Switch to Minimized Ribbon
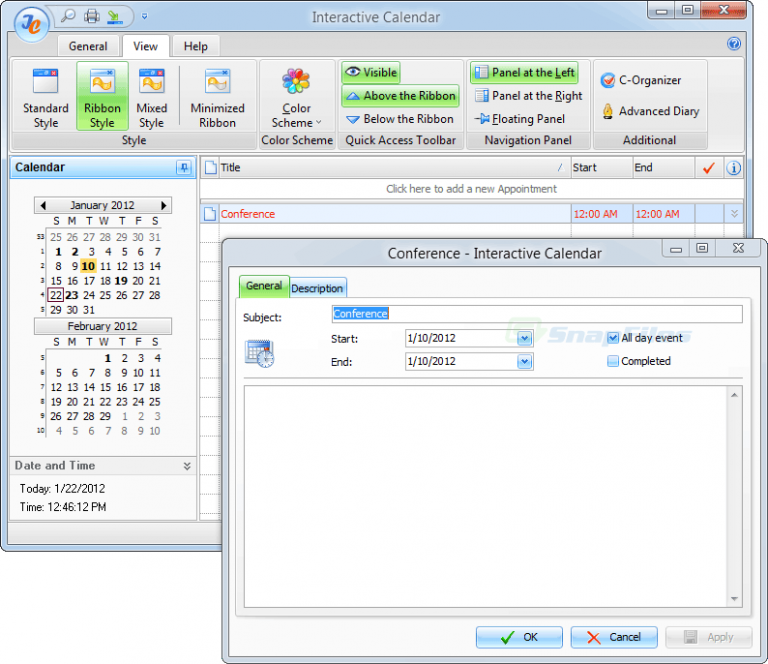This screenshot has width=768, height=664. (217, 97)
